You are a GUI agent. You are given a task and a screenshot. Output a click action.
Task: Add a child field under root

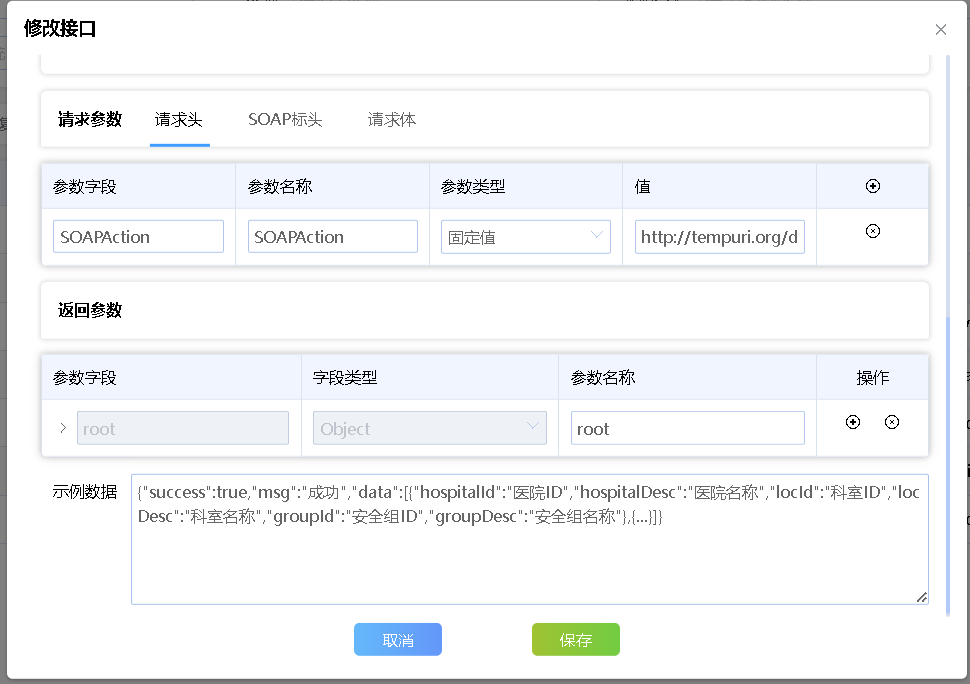point(852,422)
